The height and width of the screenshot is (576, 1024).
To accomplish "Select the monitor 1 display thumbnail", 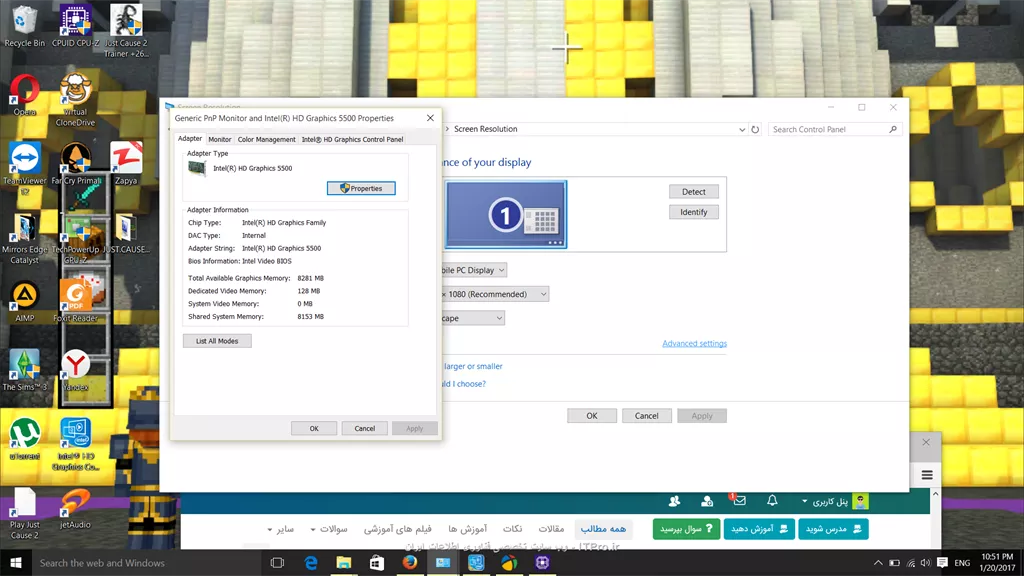I will (x=506, y=214).
